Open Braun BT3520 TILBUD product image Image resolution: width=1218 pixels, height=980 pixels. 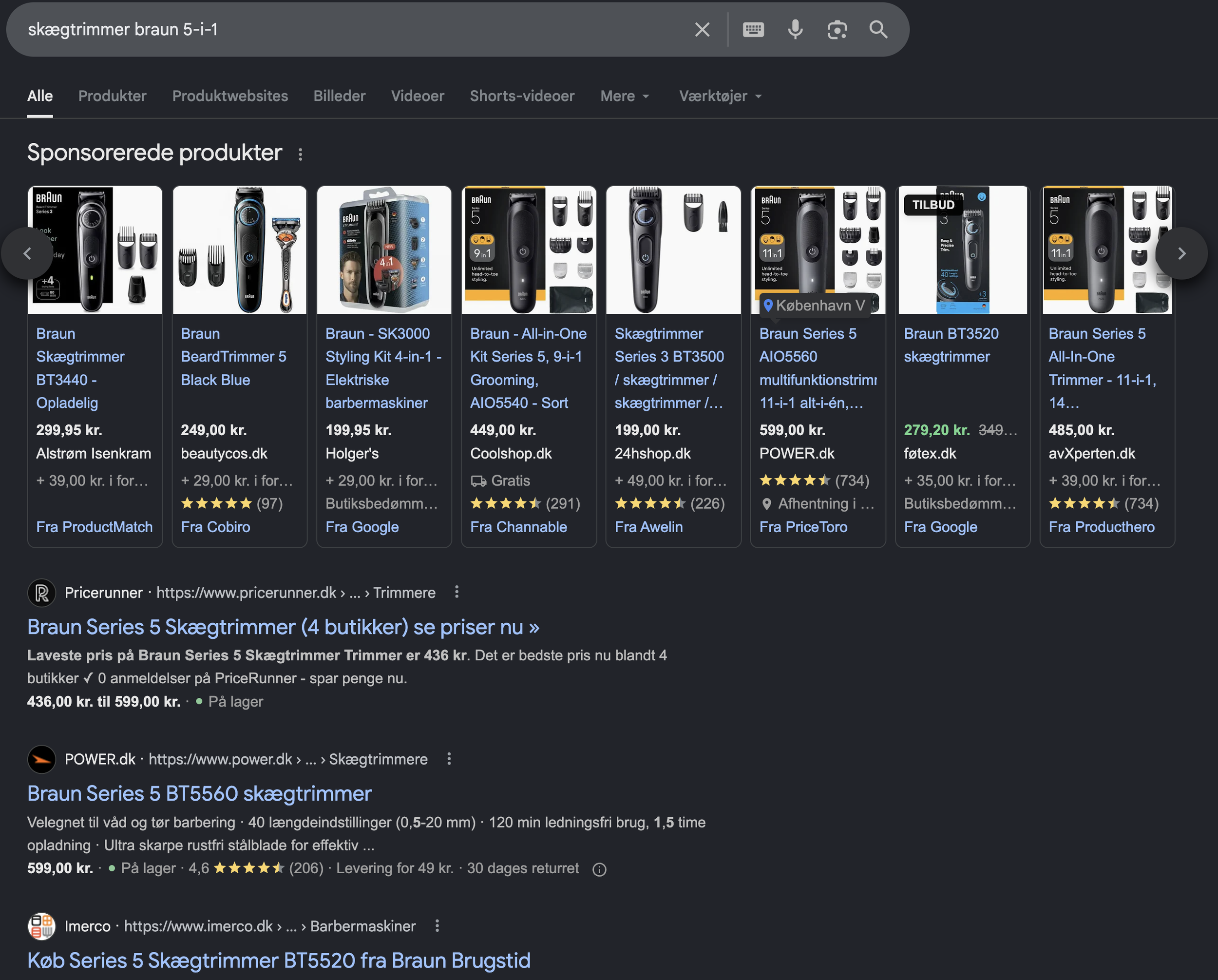963,250
